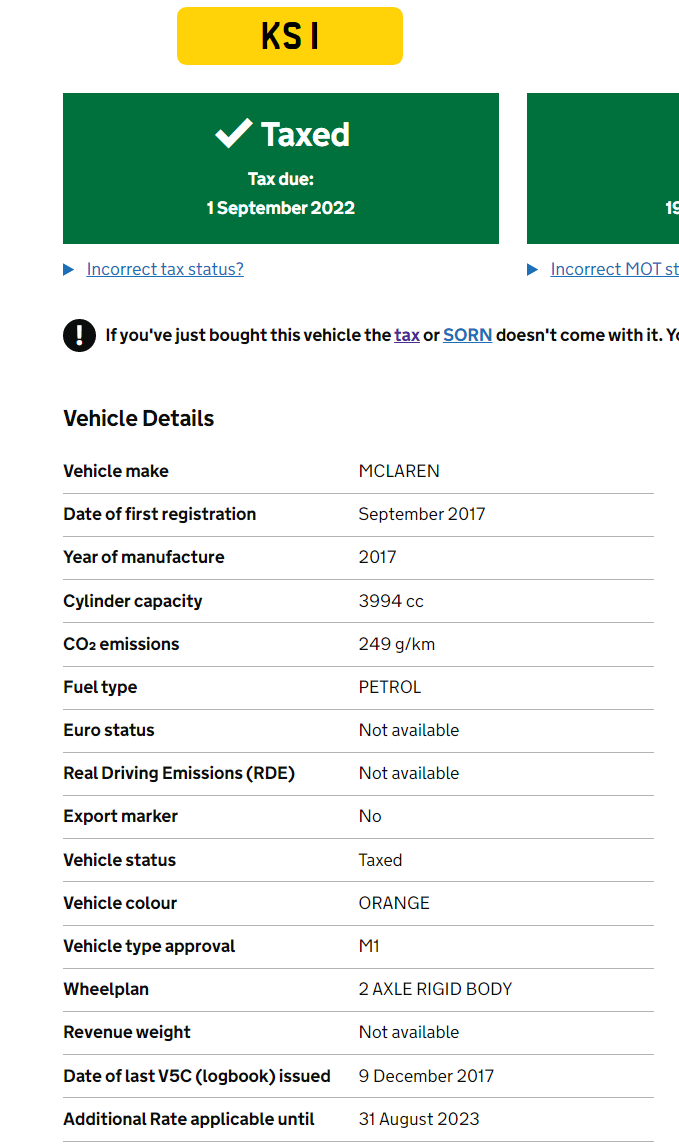679x1145 pixels.
Task: Click the 'PETROL' value
Action: coord(390,687)
